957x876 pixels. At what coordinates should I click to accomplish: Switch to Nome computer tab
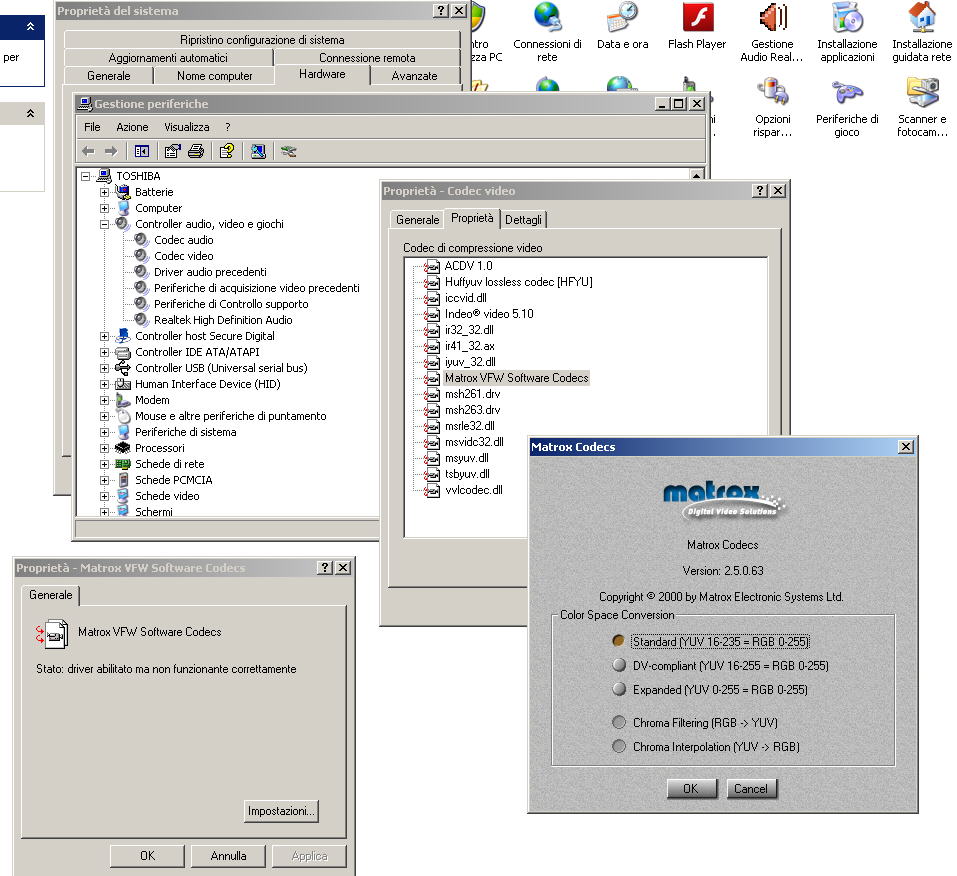(x=215, y=76)
